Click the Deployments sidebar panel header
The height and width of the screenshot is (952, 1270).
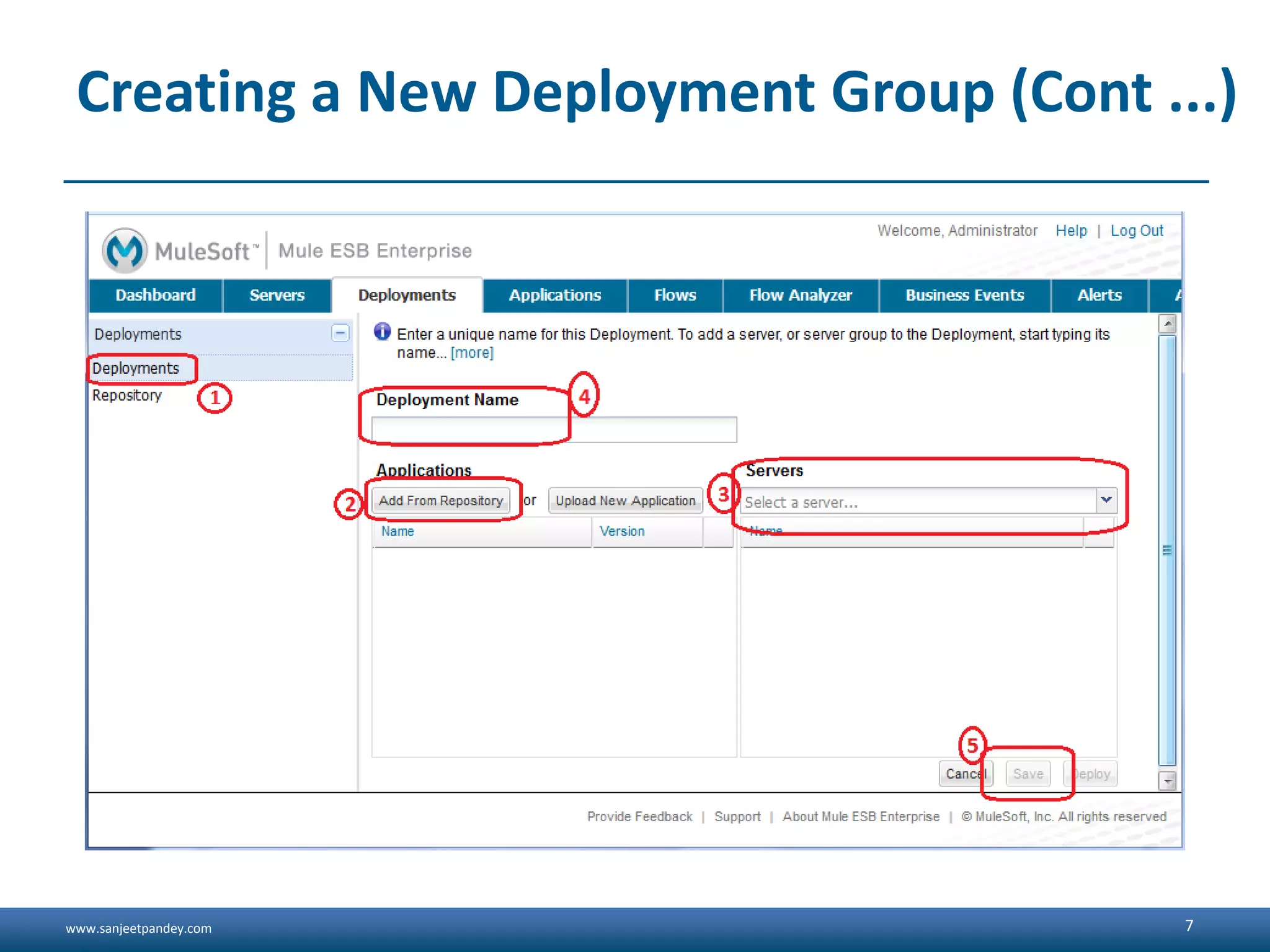[x=221, y=334]
